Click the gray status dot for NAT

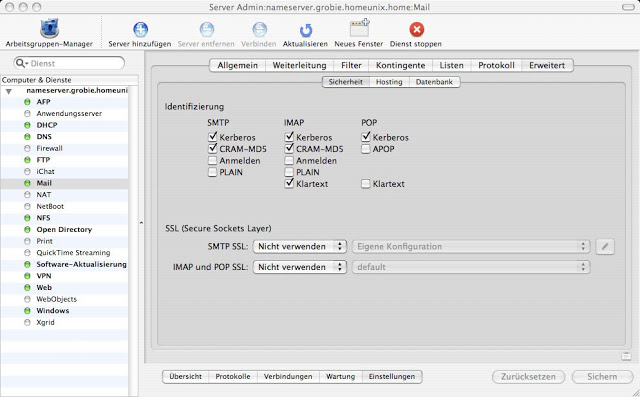27,195
